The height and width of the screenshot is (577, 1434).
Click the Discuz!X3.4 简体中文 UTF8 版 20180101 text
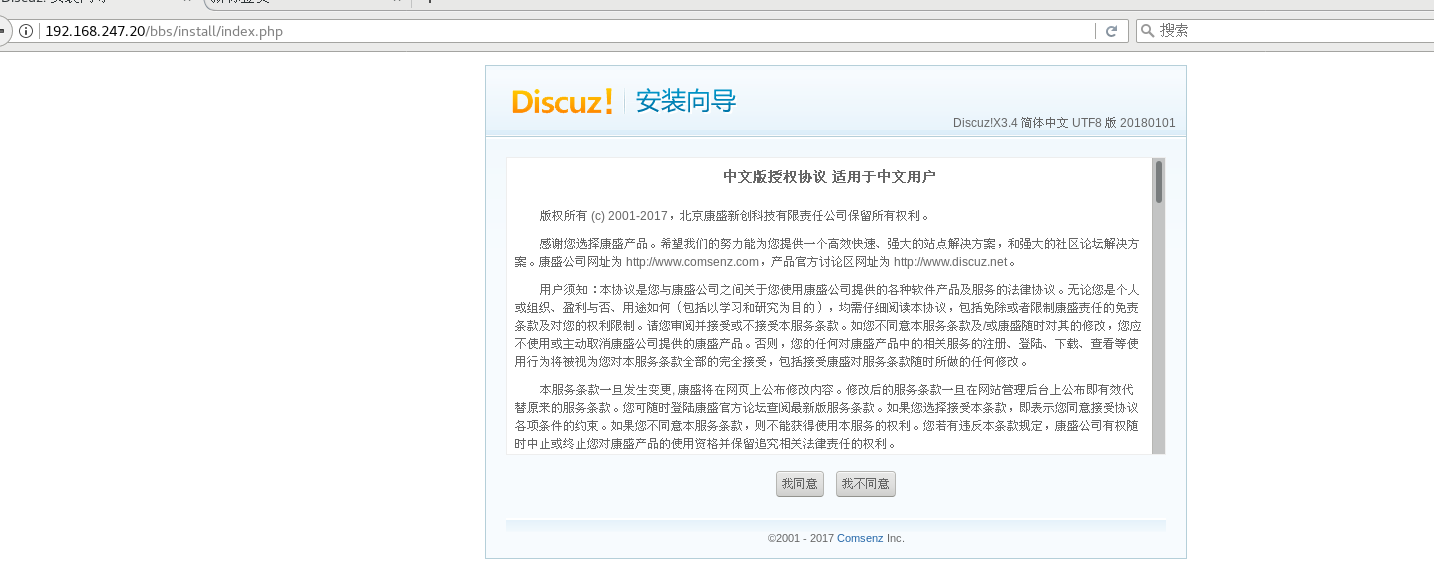[x=1064, y=123]
